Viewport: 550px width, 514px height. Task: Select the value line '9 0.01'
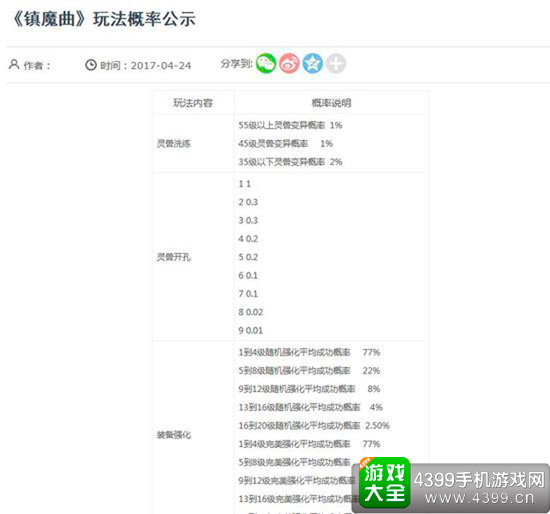pyautogui.click(x=250, y=330)
